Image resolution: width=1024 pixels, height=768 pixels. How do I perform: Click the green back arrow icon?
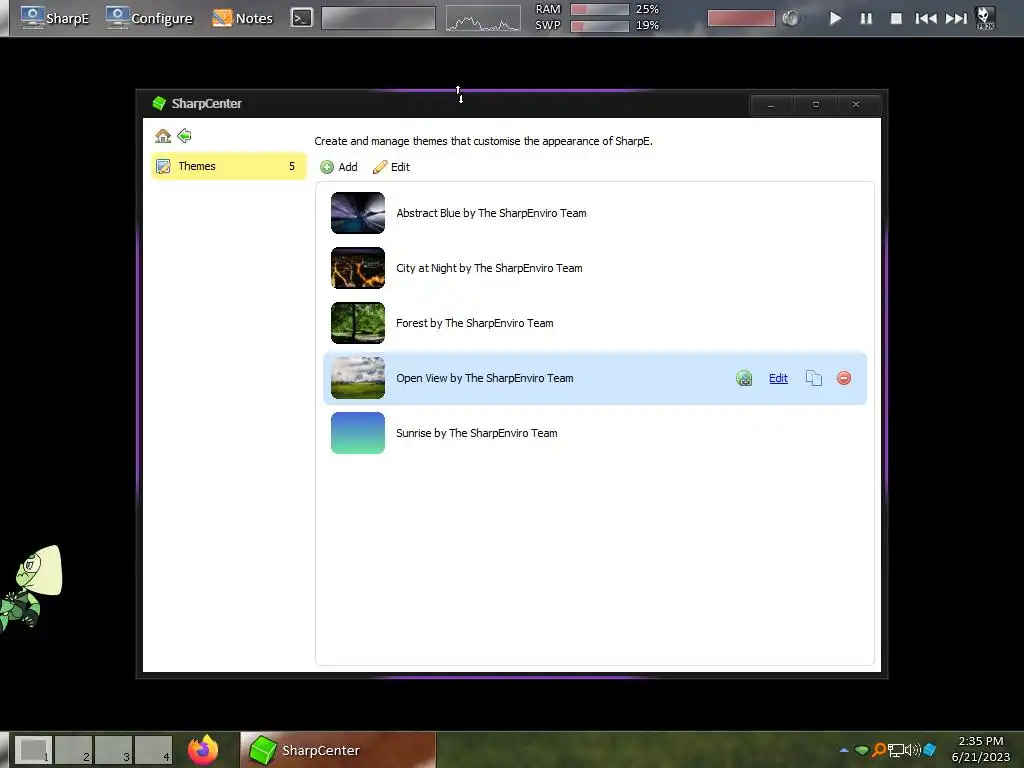[184, 136]
